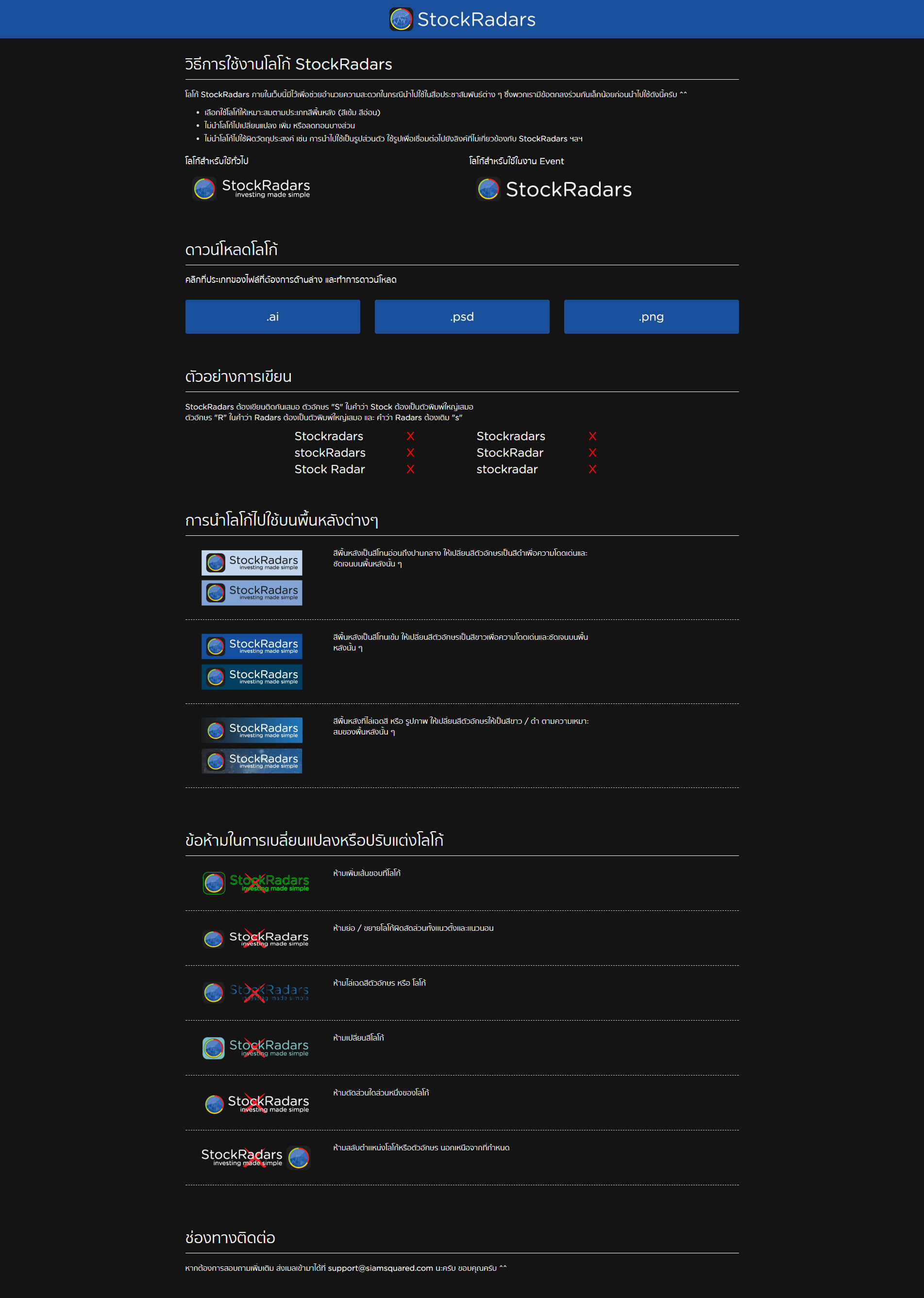Click the incorrect spelling "Stock Radar" text

[329, 469]
